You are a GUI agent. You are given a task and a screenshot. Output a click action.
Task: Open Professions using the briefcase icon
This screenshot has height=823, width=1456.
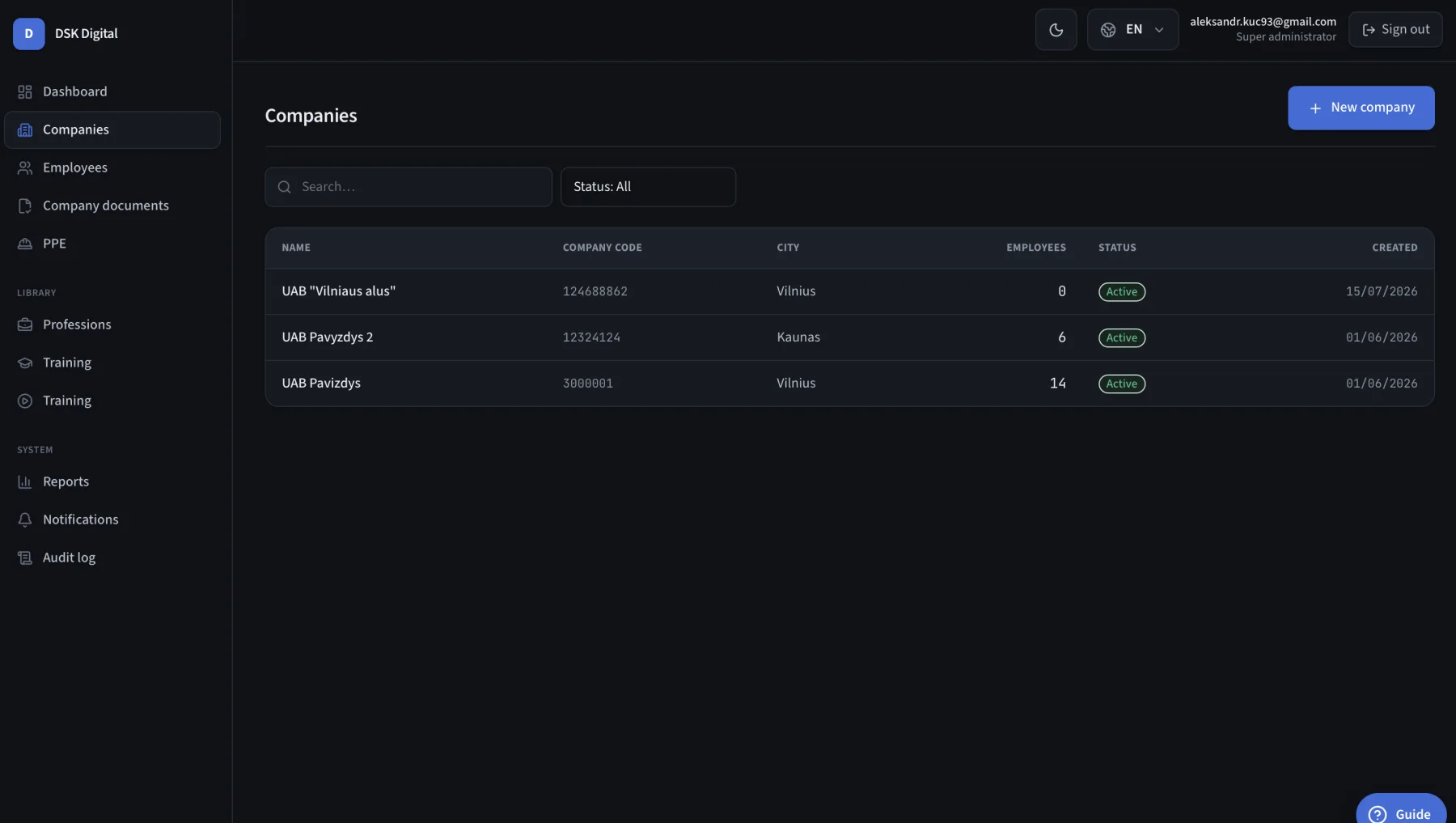[25, 325]
